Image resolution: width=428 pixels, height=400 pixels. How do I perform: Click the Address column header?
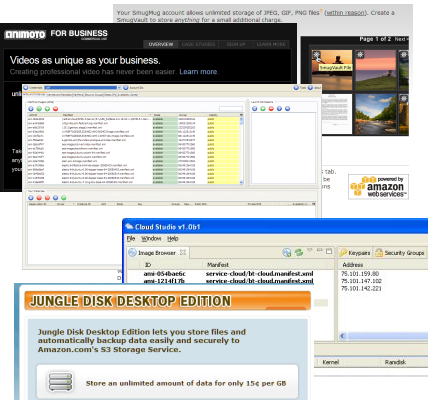353,265
